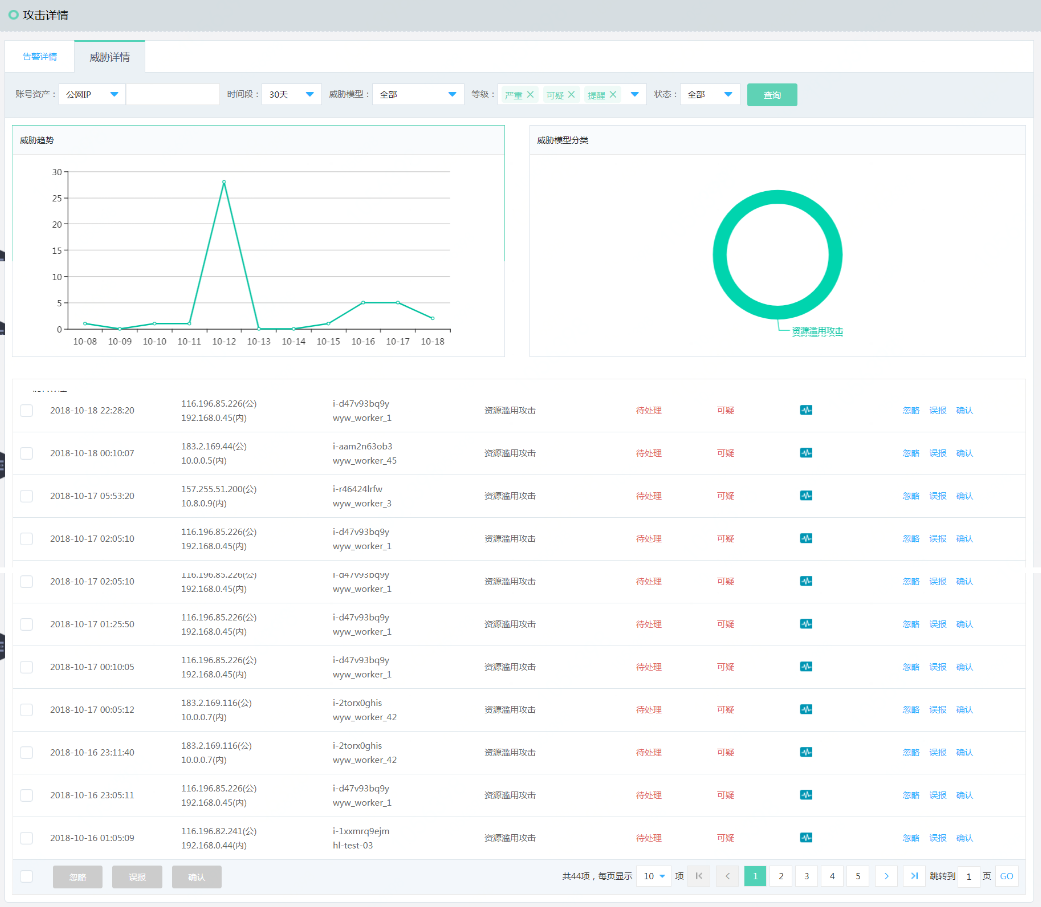Click the waveform detail icon on the first row
The width and height of the screenshot is (1041, 907).
[806, 410]
